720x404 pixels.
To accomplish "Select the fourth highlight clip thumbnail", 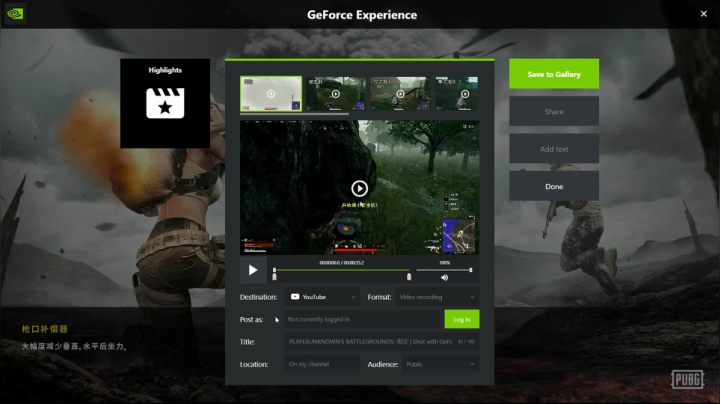I will point(457,94).
